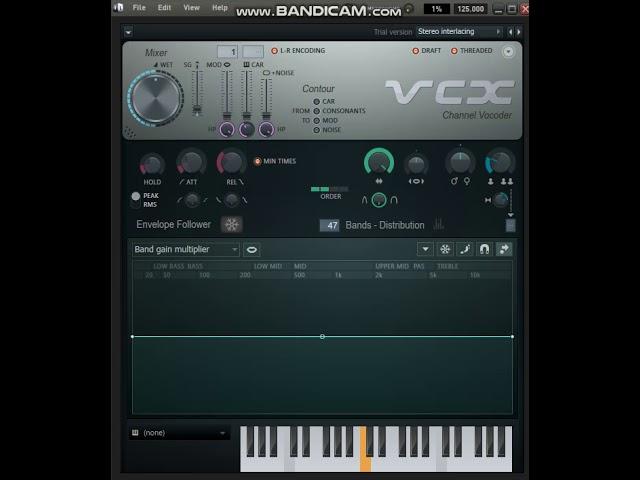
Task: Click the small stereo spread knob
Action: [x=500, y=200]
